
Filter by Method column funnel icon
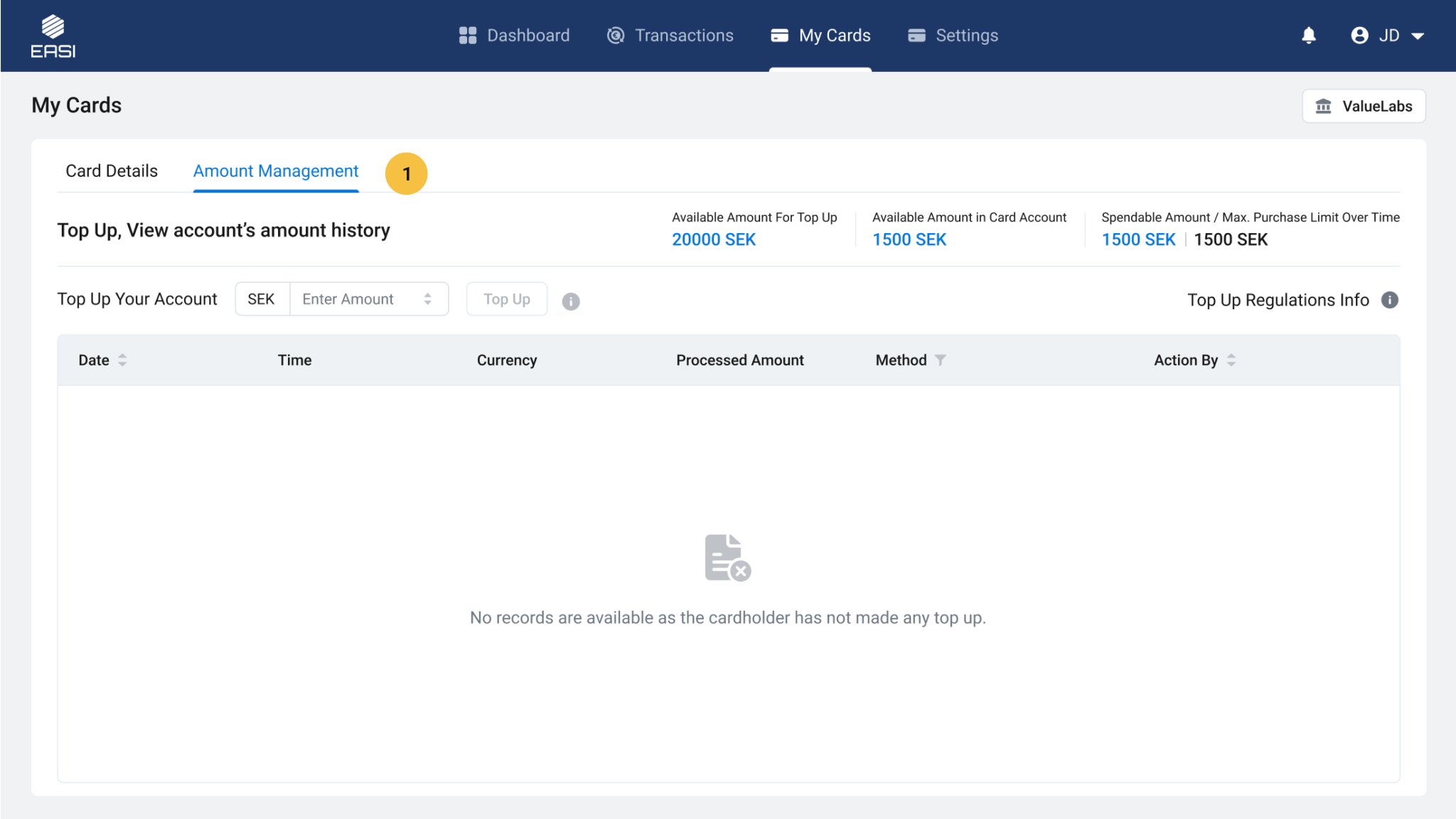(940, 360)
